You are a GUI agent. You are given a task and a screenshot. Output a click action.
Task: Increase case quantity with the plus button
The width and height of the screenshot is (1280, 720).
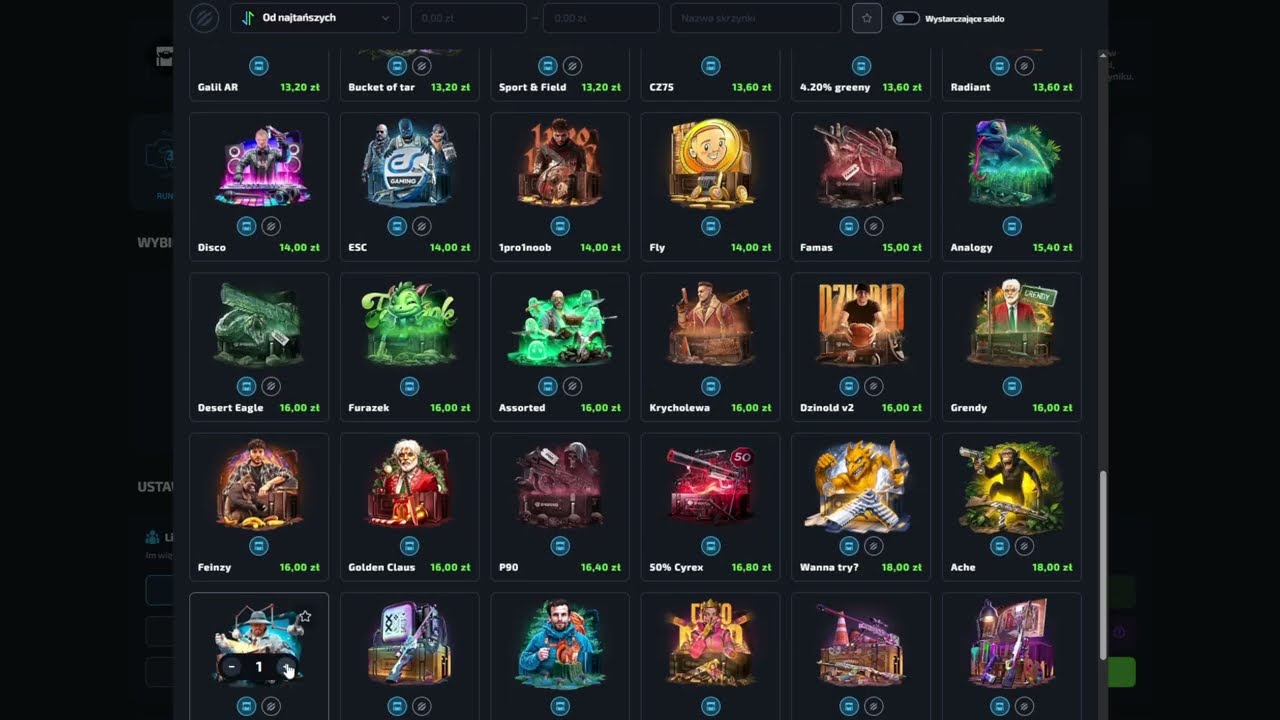(286, 667)
